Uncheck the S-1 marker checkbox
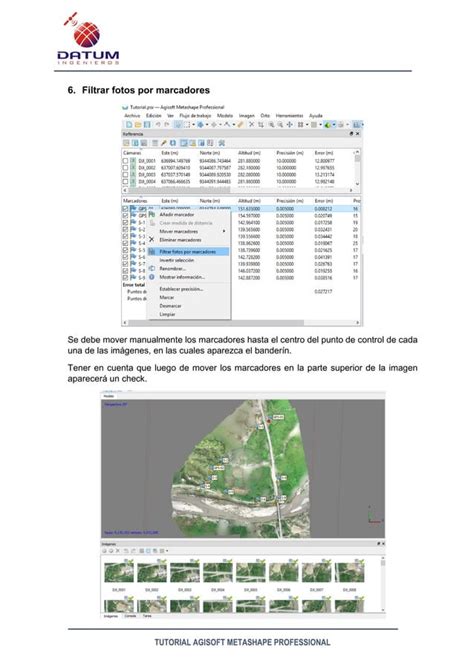The height and width of the screenshot is (670, 474). (x=125, y=223)
